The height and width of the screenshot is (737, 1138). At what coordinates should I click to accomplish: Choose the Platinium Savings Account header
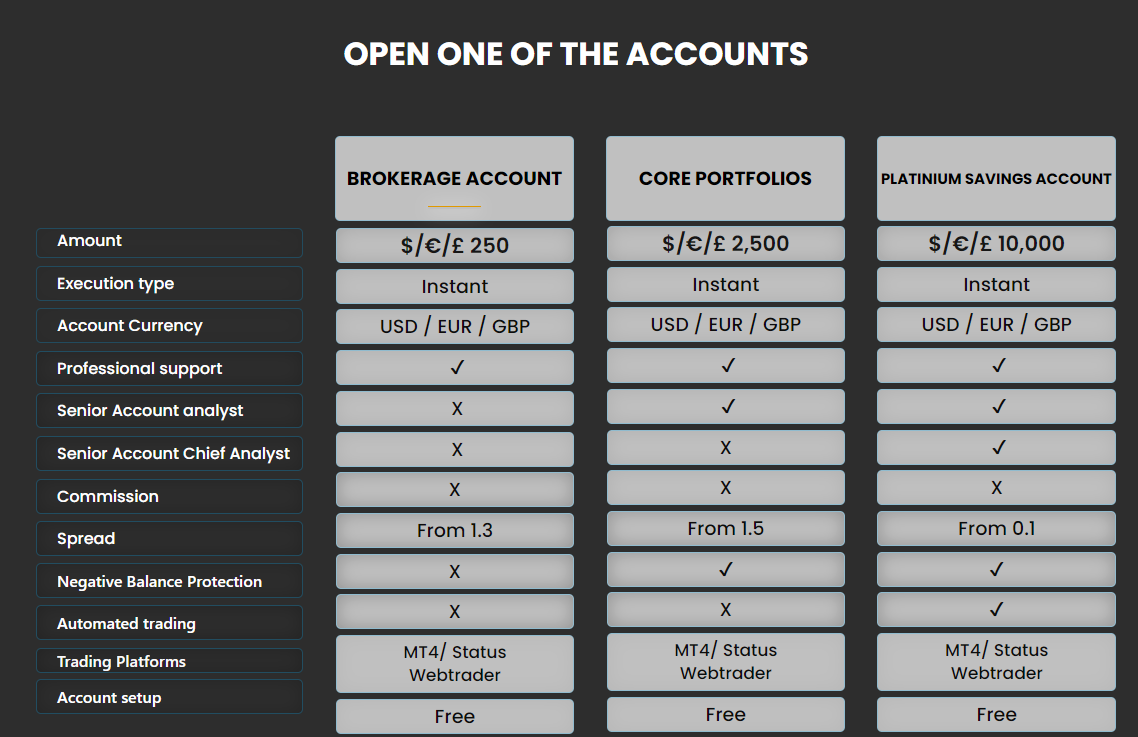(x=996, y=179)
